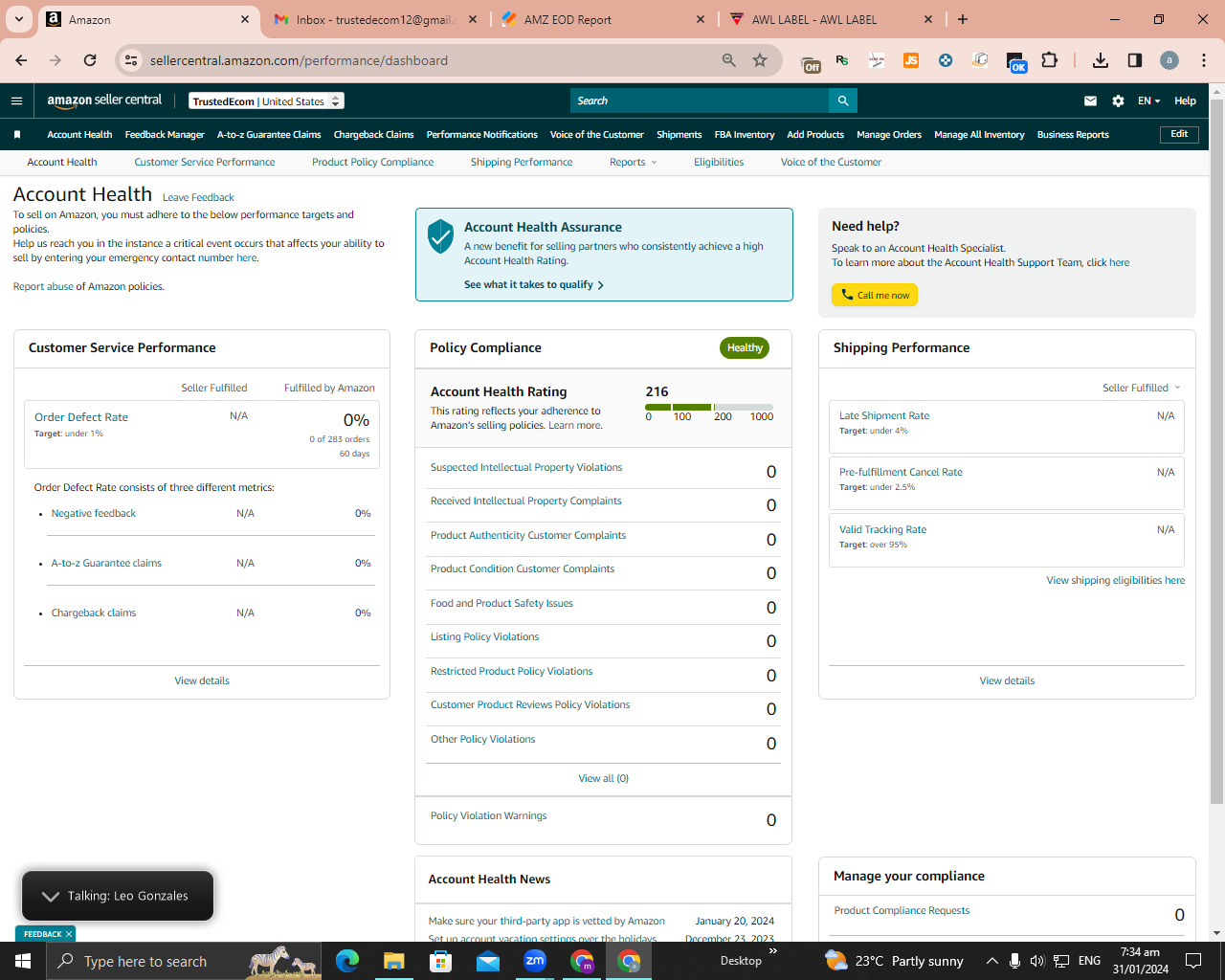Screen dimensions: 1225x980
Task: Open Microsoft Store from the taskbar
Action: [441, 961]
